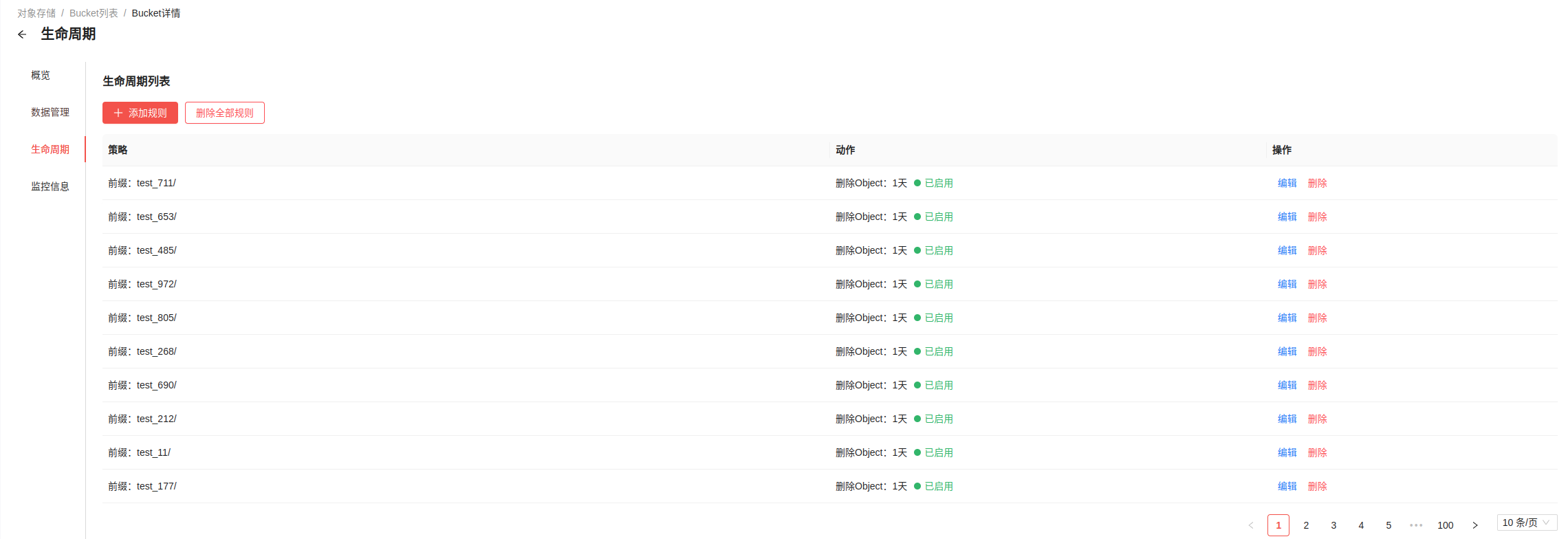Click the 添加规则 button

point(140,113)
